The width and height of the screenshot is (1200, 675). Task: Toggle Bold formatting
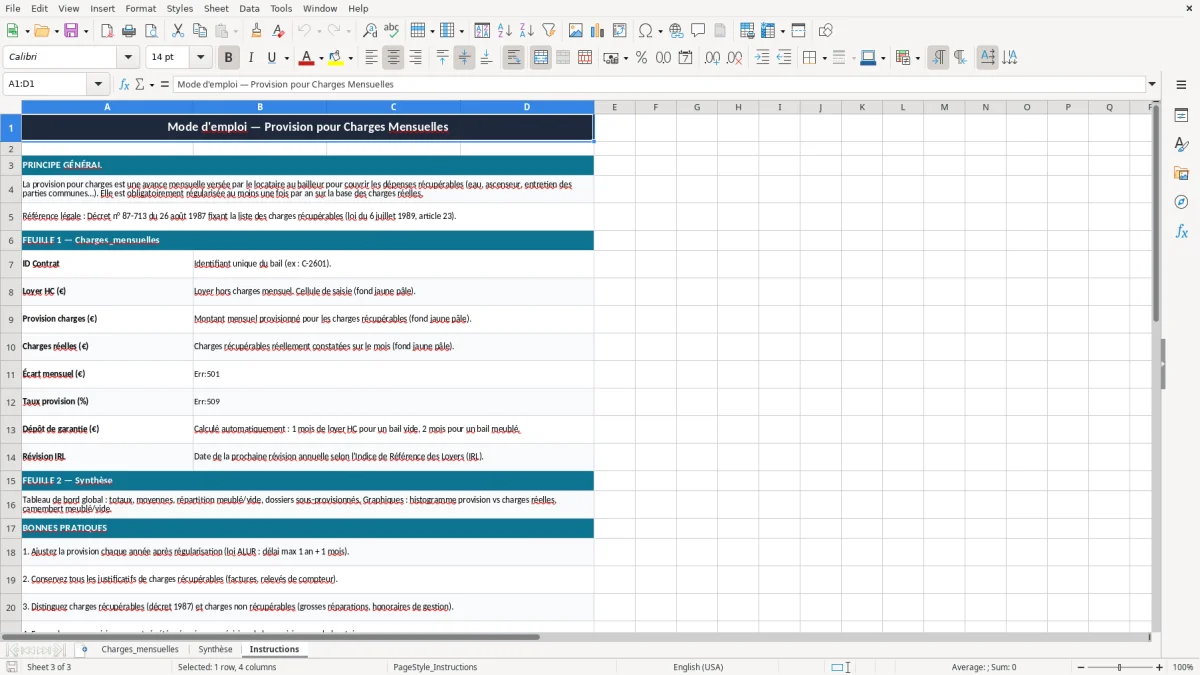click(228, 58)
